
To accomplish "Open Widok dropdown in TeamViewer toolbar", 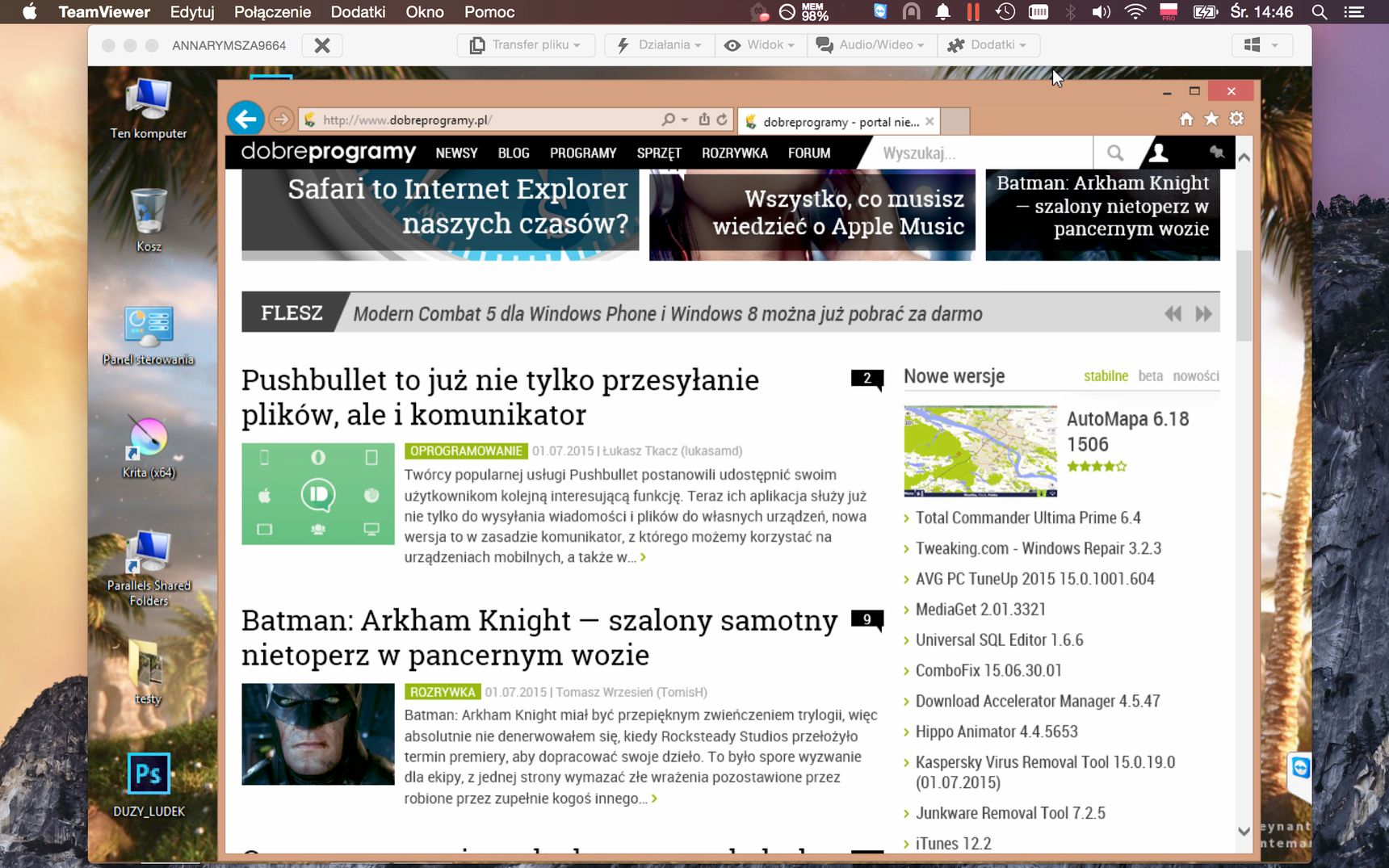I will (x=760, y=45).
